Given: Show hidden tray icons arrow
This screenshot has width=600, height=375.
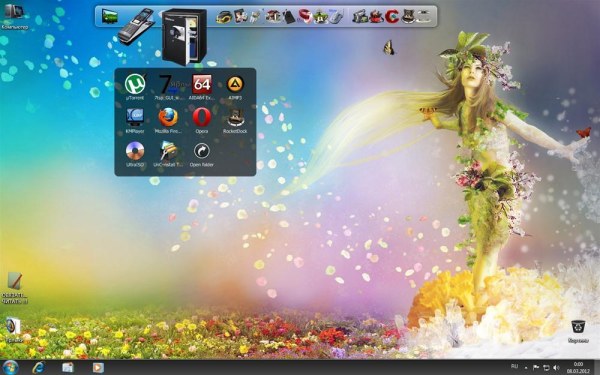Looking at the screenshot, I should tap(526, 368).
